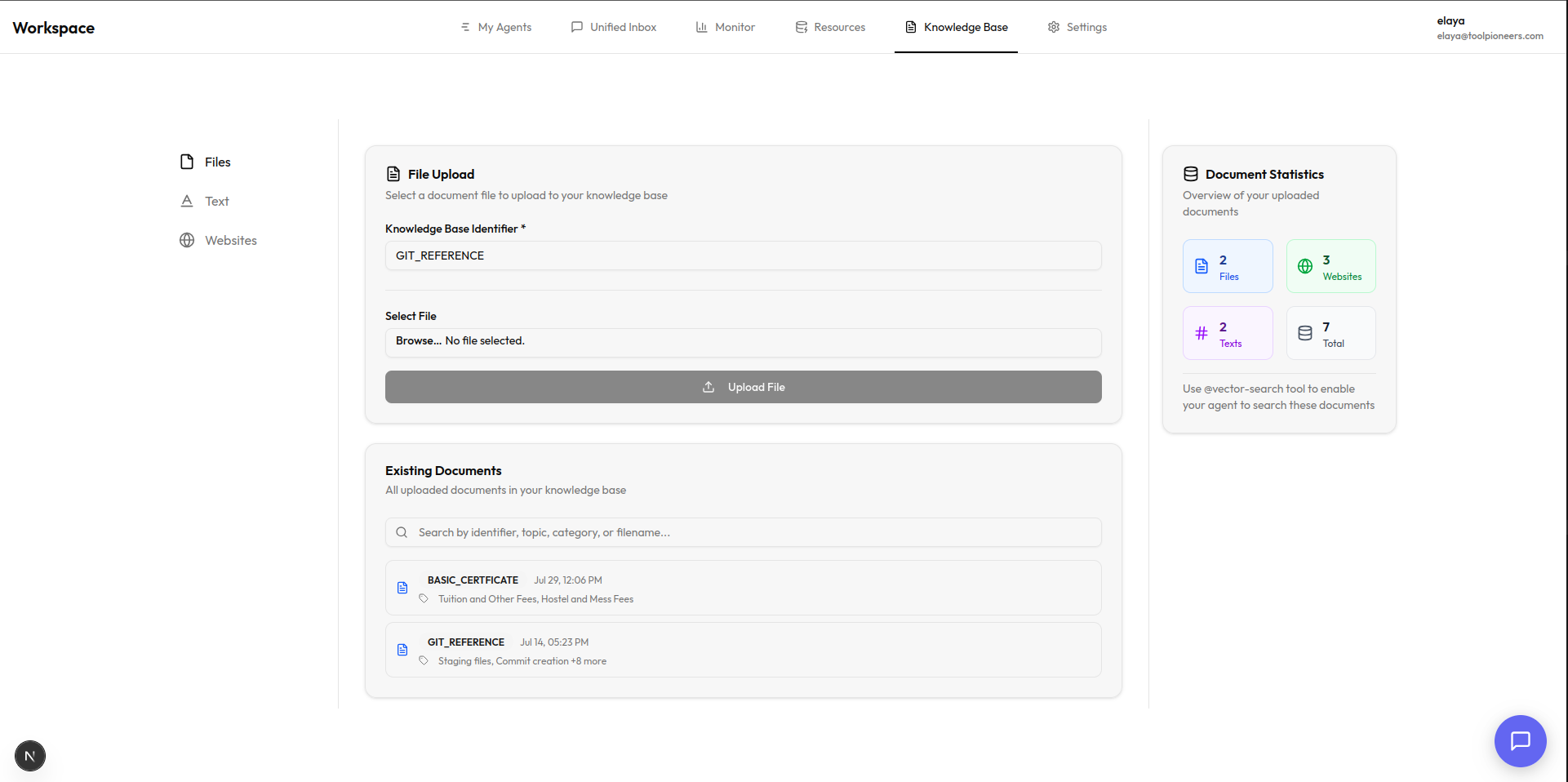The image size is (1568, 782).
Task: Click the Files count card icon
Action: click(x=1201, y=265)
